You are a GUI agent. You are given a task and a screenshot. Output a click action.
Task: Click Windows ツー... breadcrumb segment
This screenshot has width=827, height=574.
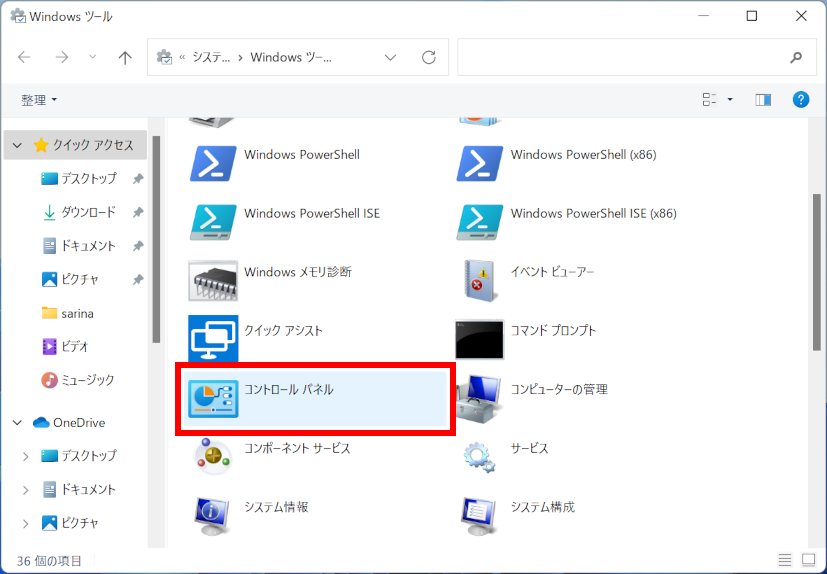tap(291, 57)
